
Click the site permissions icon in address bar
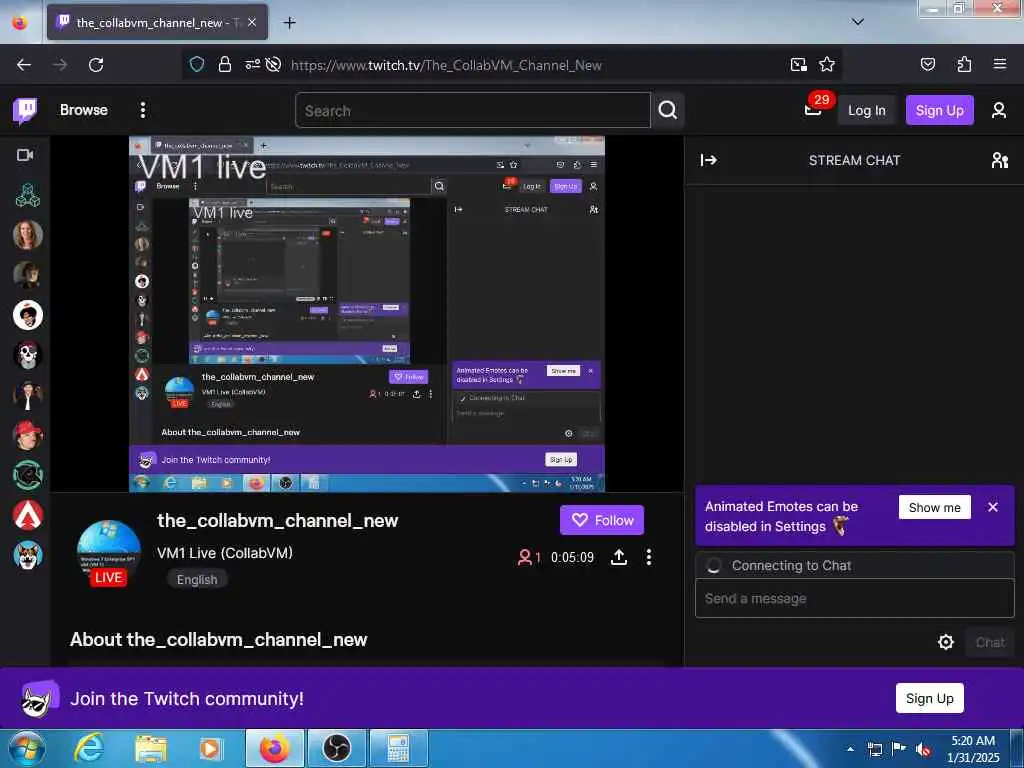tap(252, 65)
